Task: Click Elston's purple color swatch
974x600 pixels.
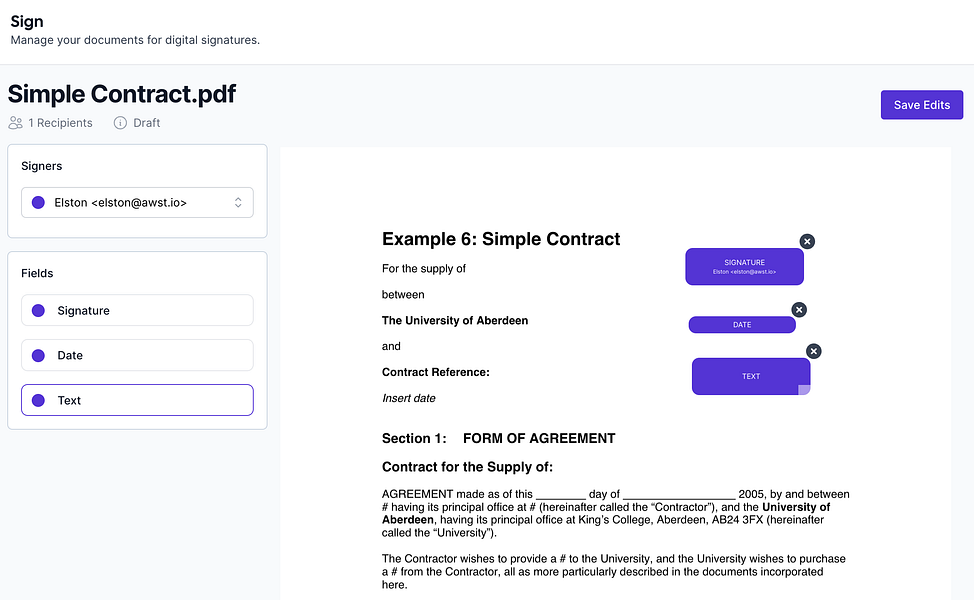Action: 38,202
